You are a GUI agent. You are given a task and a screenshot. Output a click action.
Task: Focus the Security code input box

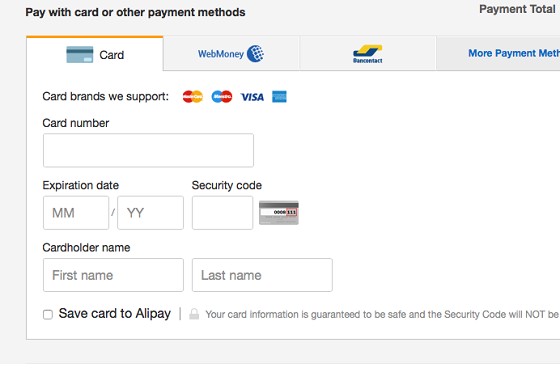click(222, 213)
